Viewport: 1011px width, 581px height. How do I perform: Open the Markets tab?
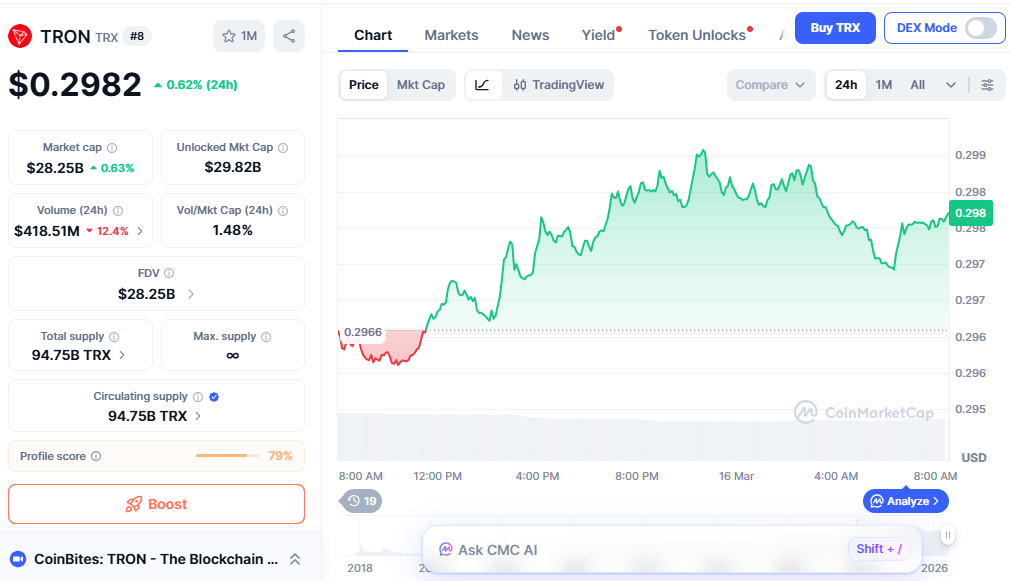(x=451, y=35)
